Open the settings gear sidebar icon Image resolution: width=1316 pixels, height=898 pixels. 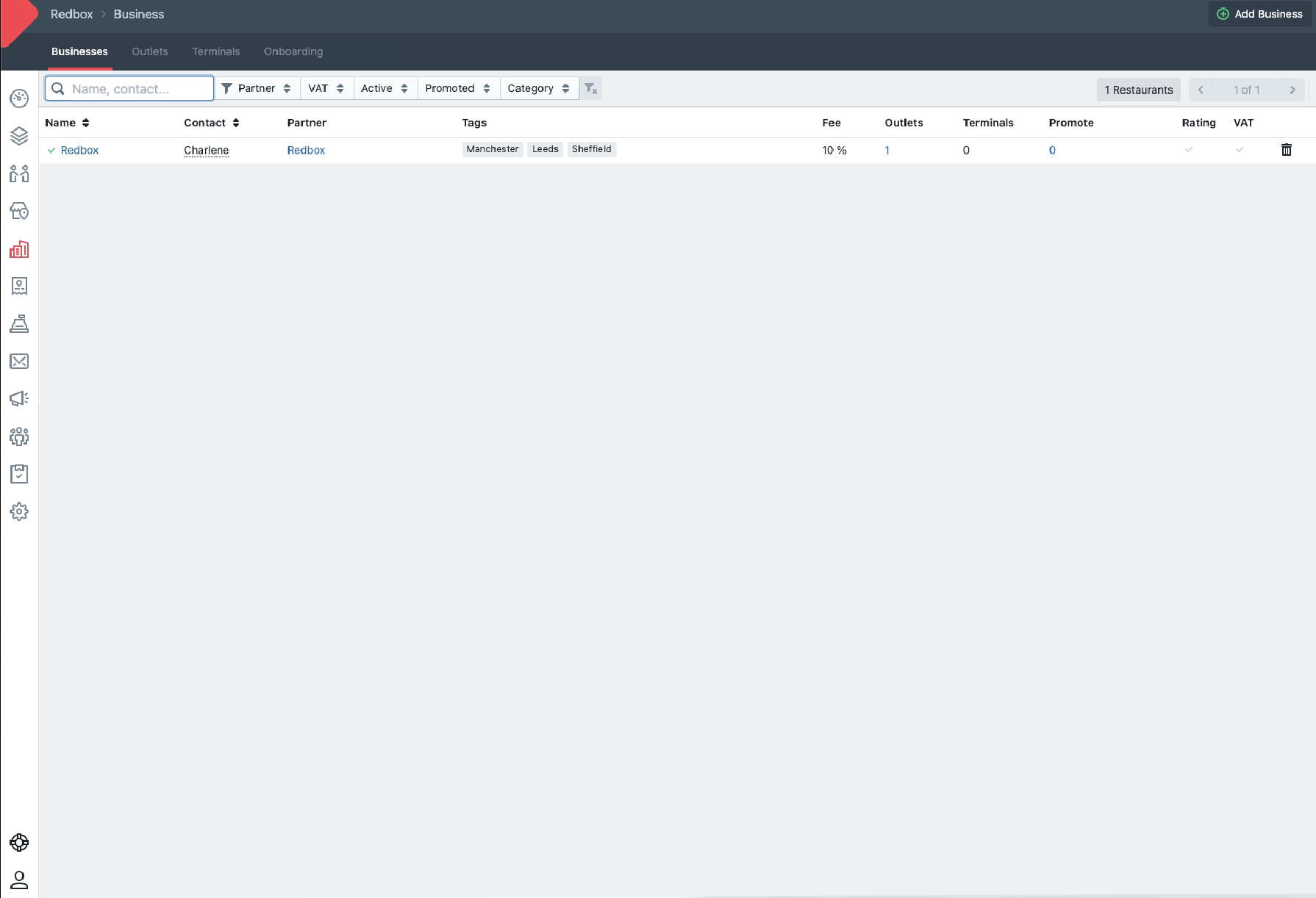pyautogui.click(x=19, y=511)
